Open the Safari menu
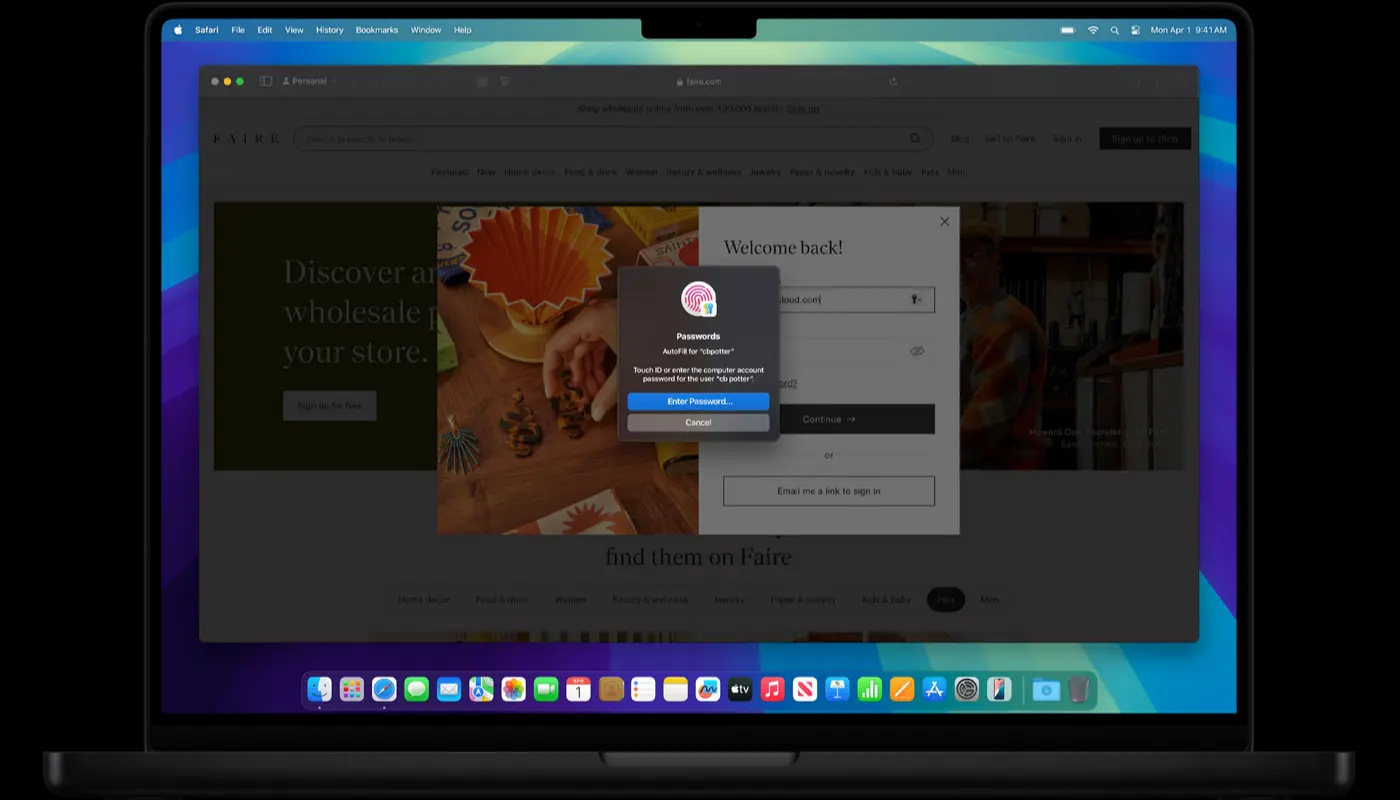 (x=207, y=30)
